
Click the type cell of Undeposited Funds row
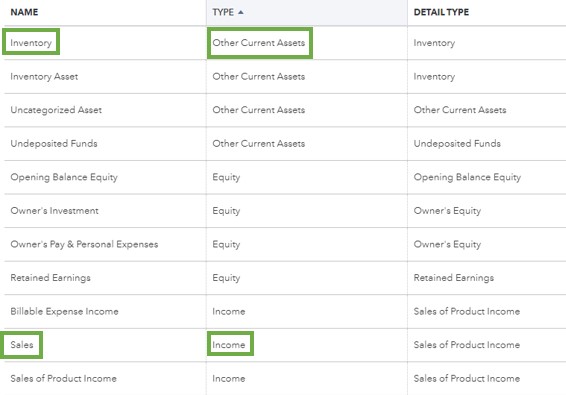(x=258, y=143)
